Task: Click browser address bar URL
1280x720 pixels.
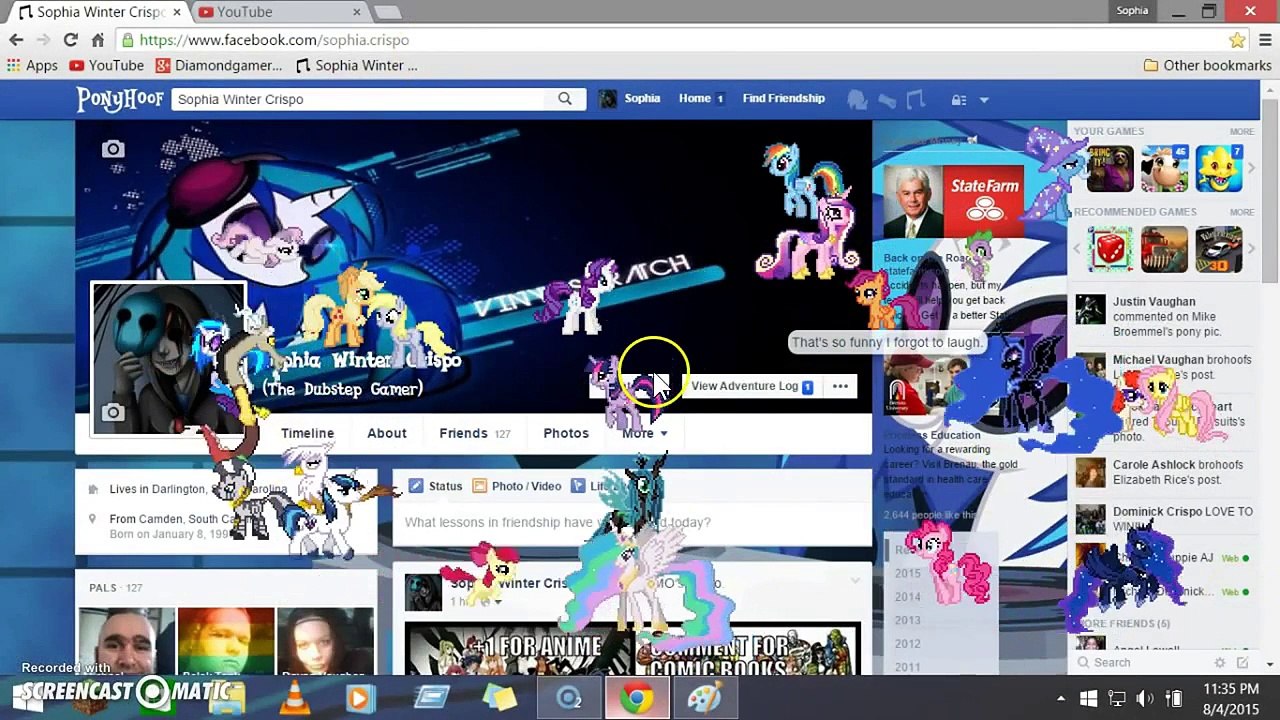Action: 274,40
